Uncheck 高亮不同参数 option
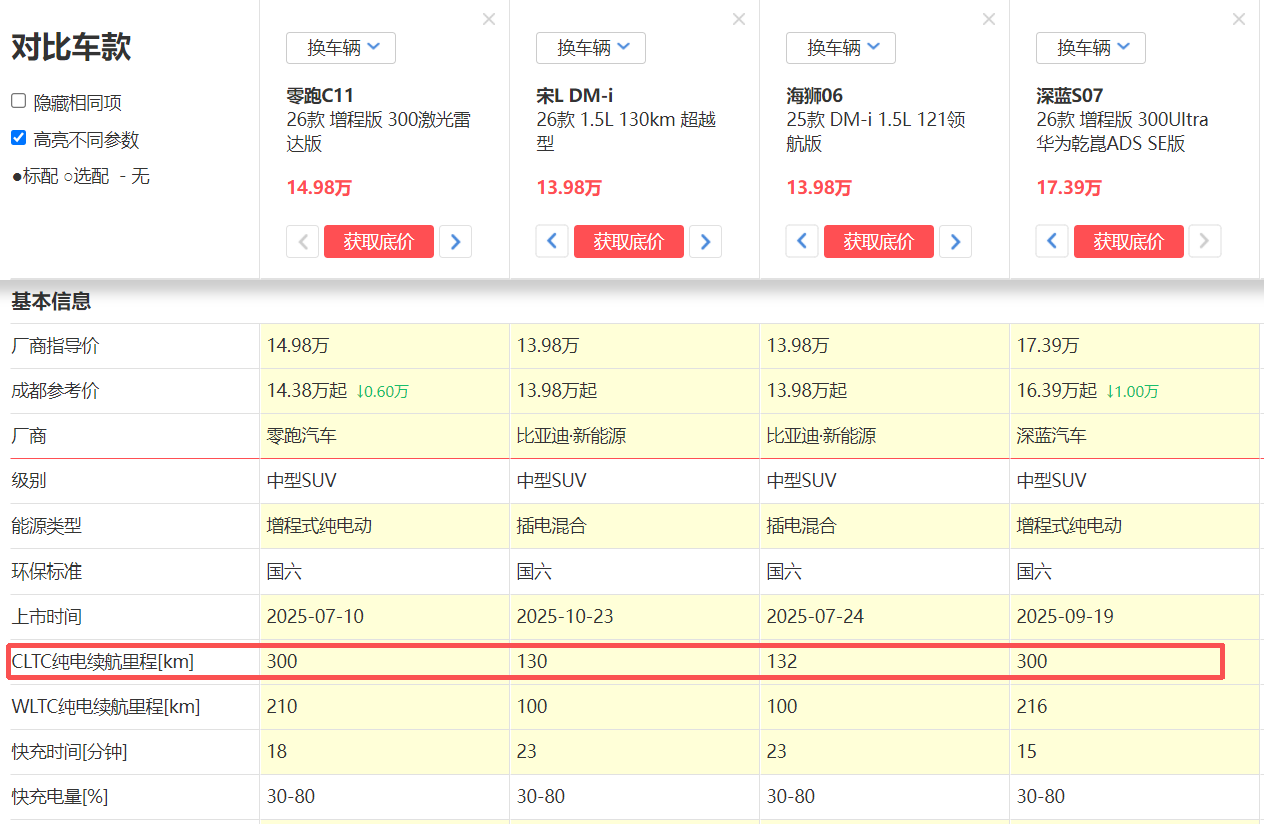Image resolution: width=1264 pixels, height=824 pixels. click(19, 138)
